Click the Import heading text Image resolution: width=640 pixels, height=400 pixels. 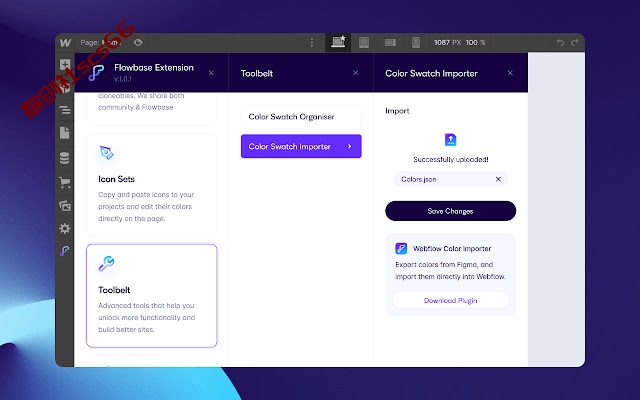(x=397, y=111)
